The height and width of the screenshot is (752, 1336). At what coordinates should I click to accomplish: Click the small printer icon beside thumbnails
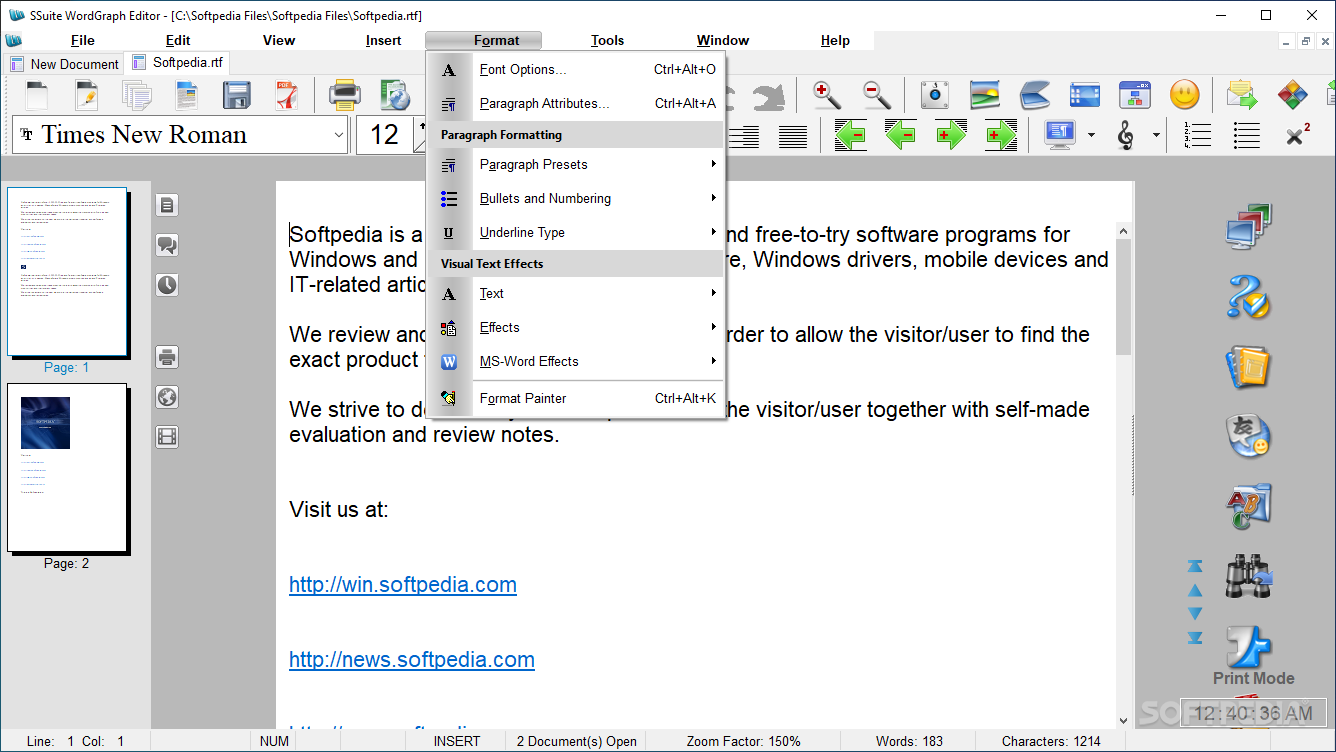(x=167, y=357)
